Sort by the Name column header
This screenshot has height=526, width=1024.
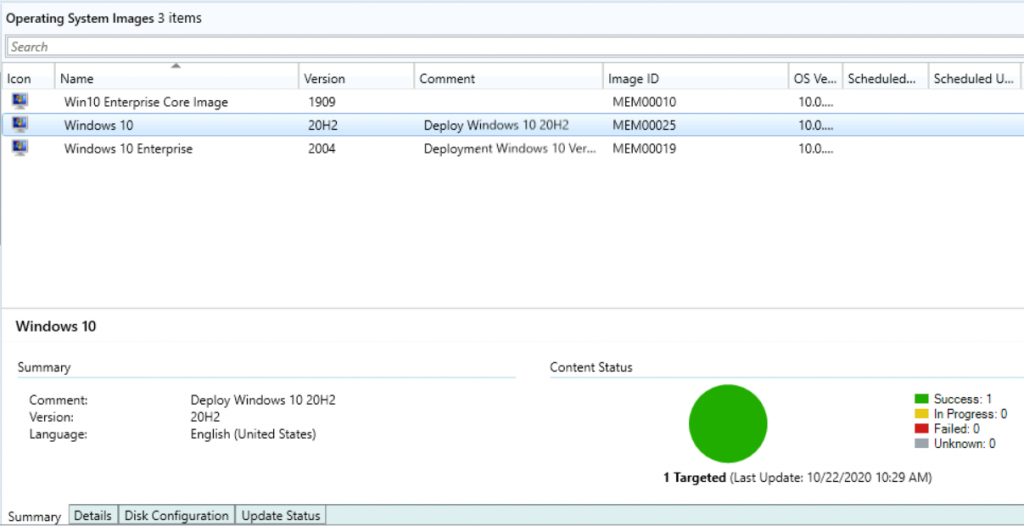coord(176,78)
